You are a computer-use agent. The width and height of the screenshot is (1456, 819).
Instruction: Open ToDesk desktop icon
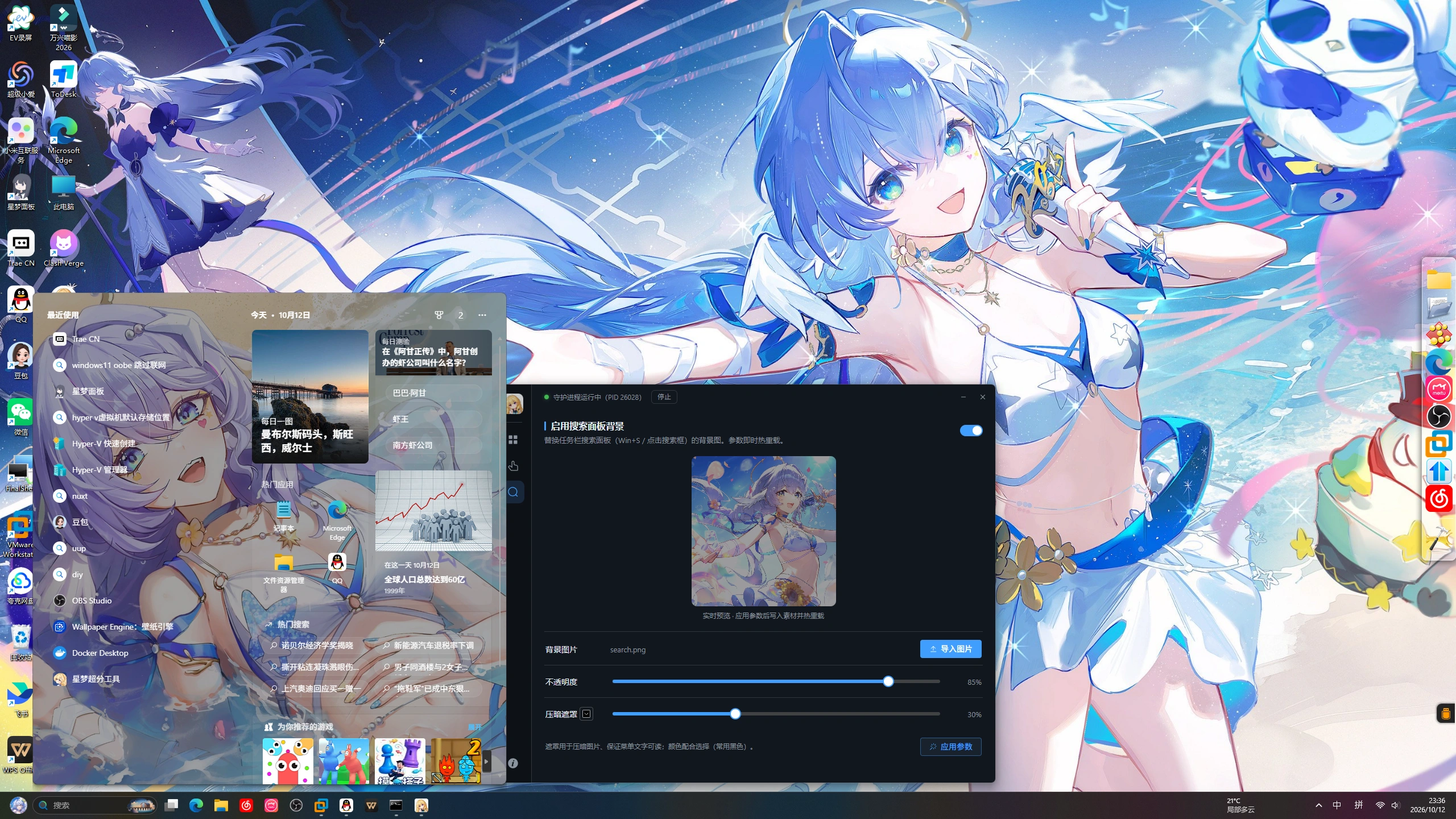64,80
